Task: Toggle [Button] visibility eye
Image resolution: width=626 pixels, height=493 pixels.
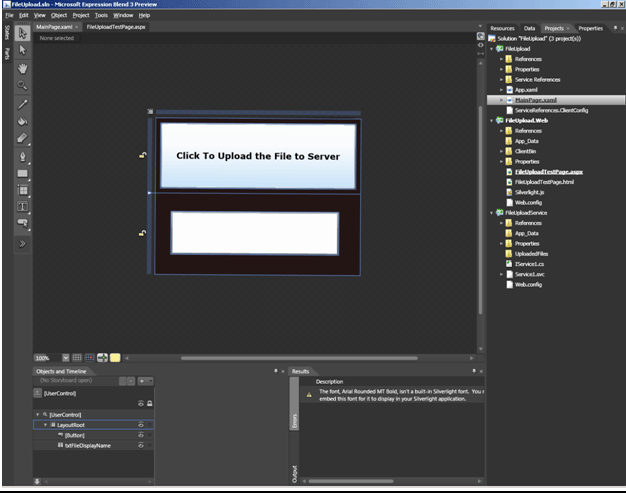Action: (141, 435)
